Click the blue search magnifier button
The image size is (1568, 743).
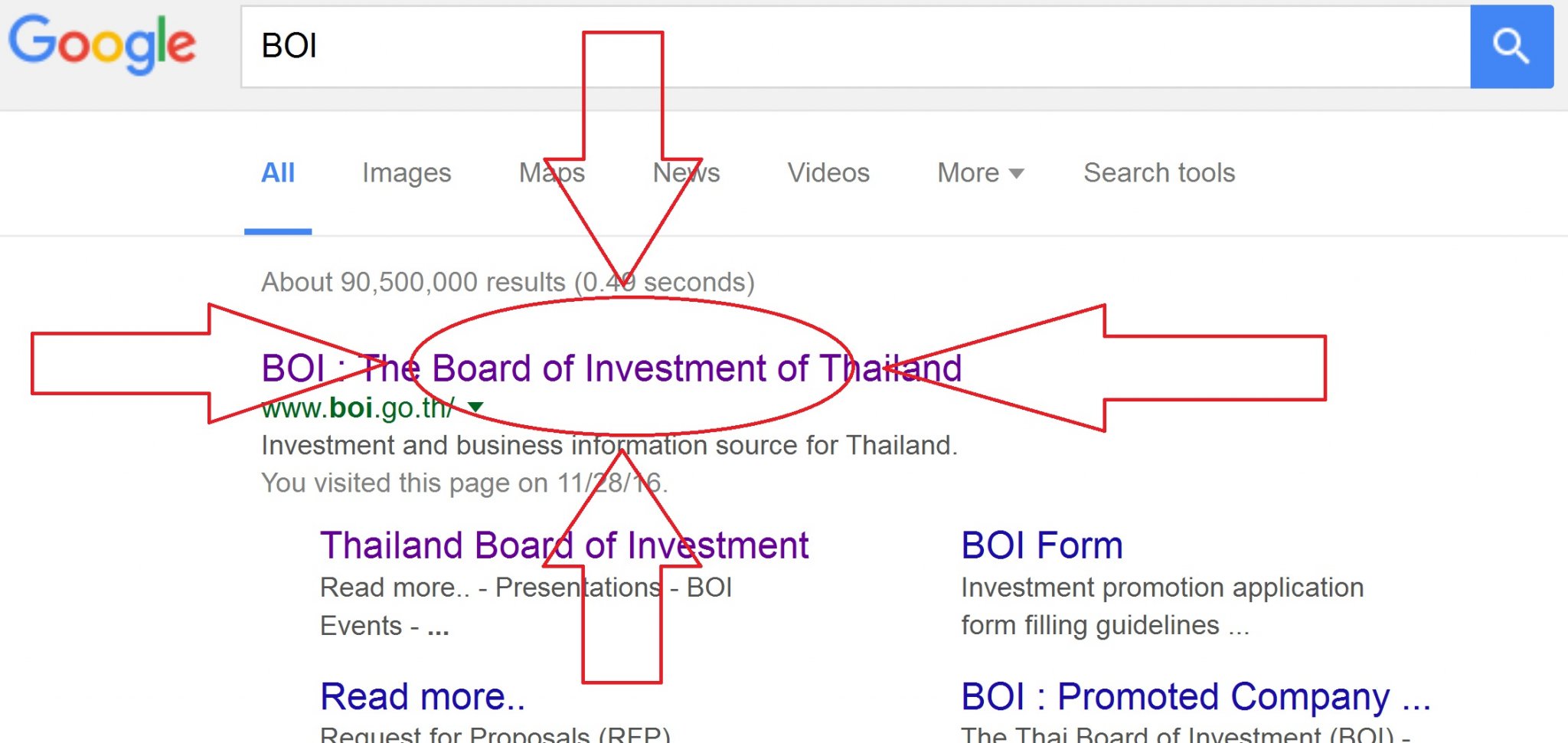(x=1511, y=46)
